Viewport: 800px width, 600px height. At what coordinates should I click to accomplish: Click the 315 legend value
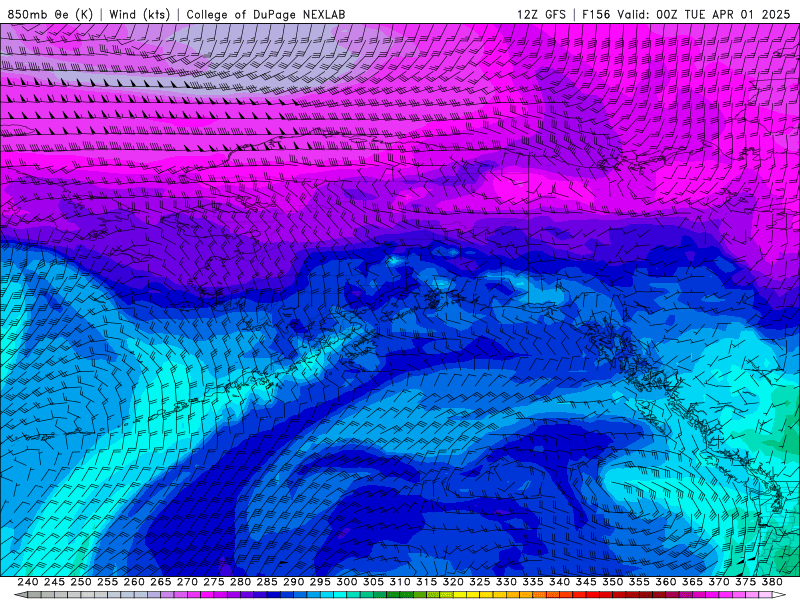427,582
